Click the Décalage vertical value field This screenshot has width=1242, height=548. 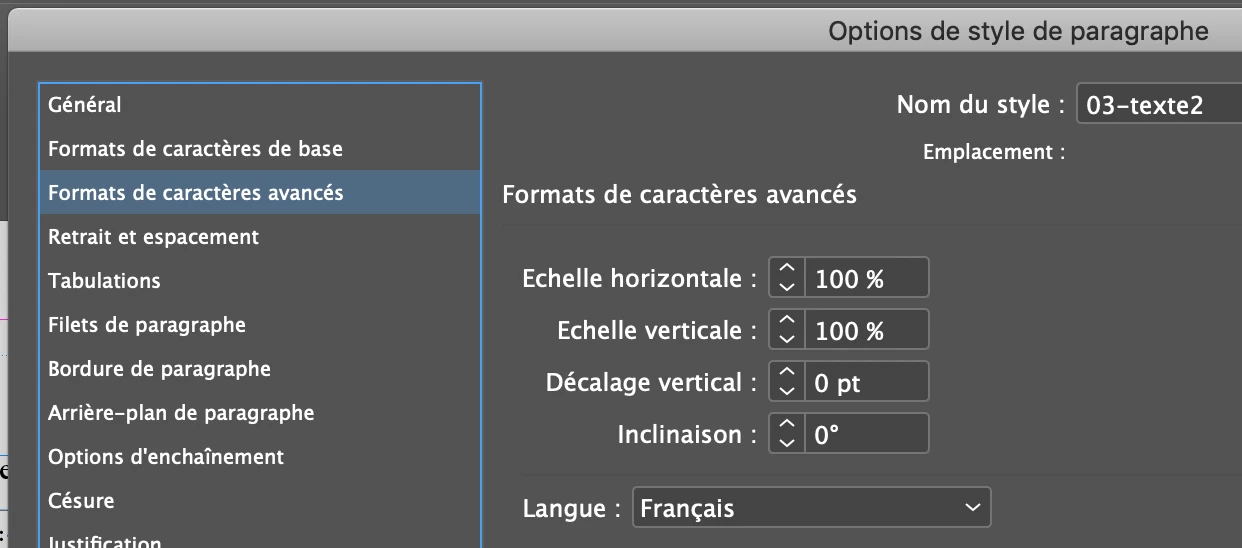[x=867, y=382]
